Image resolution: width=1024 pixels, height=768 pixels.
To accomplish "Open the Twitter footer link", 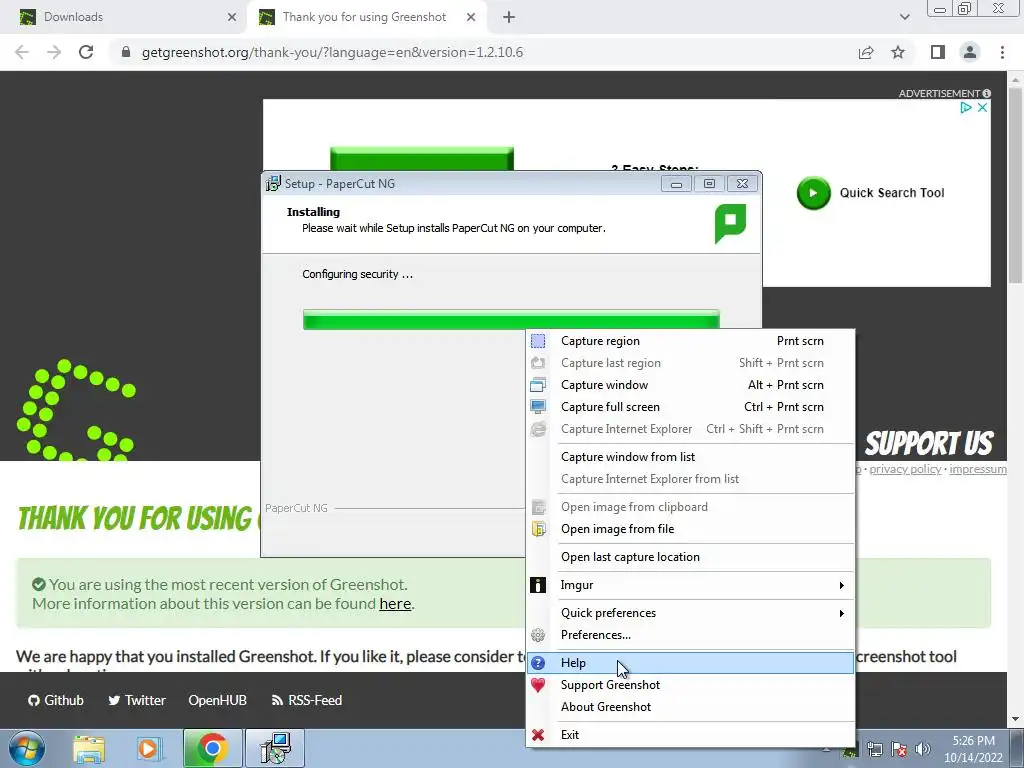I will click(x=136, y=700).
